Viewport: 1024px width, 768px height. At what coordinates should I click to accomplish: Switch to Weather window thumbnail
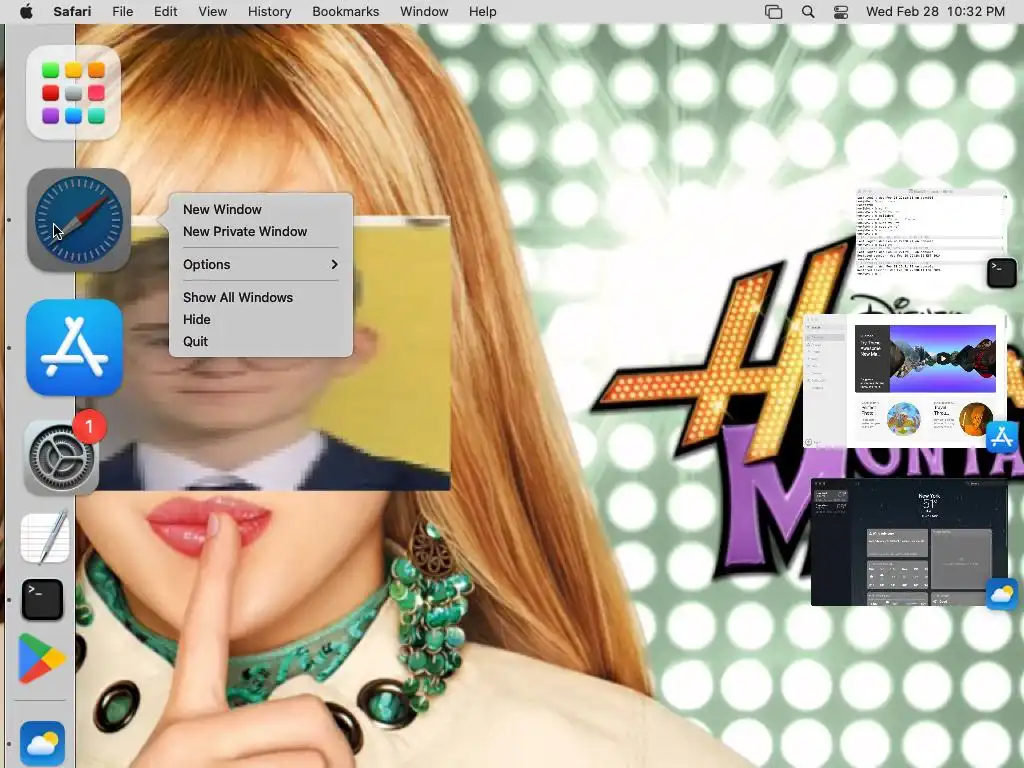point(908,542)
